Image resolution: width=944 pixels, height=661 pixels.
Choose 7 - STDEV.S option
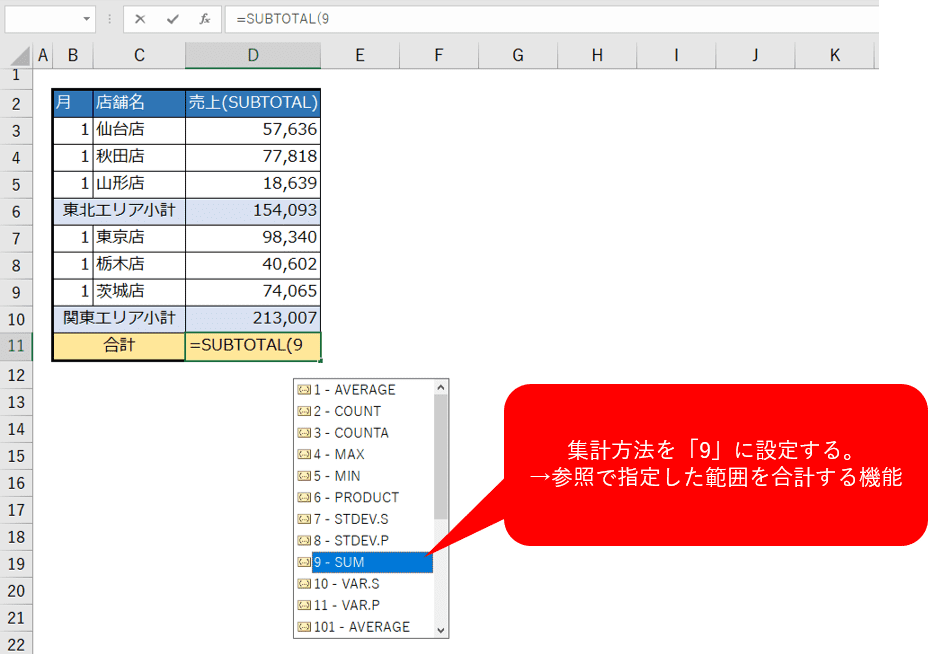(x=365, y=519)
